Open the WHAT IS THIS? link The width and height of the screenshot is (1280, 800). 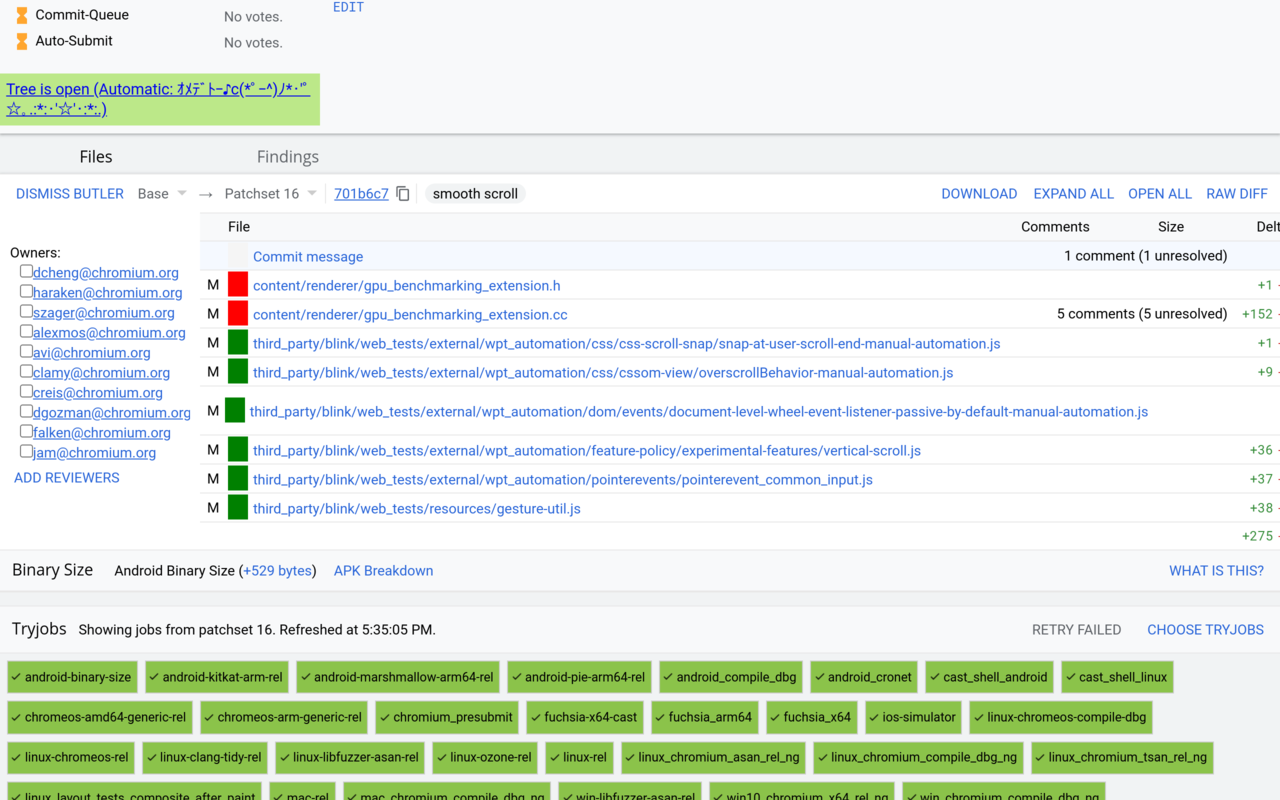point(1216,571)
